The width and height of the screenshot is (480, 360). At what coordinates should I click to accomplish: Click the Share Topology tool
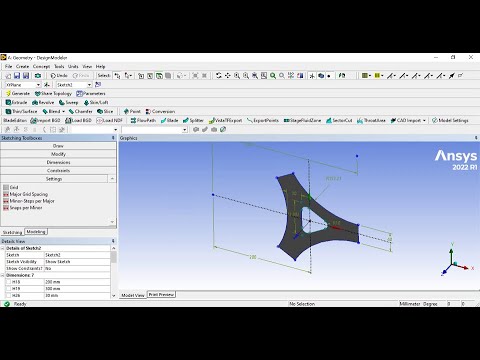(53, 94)
